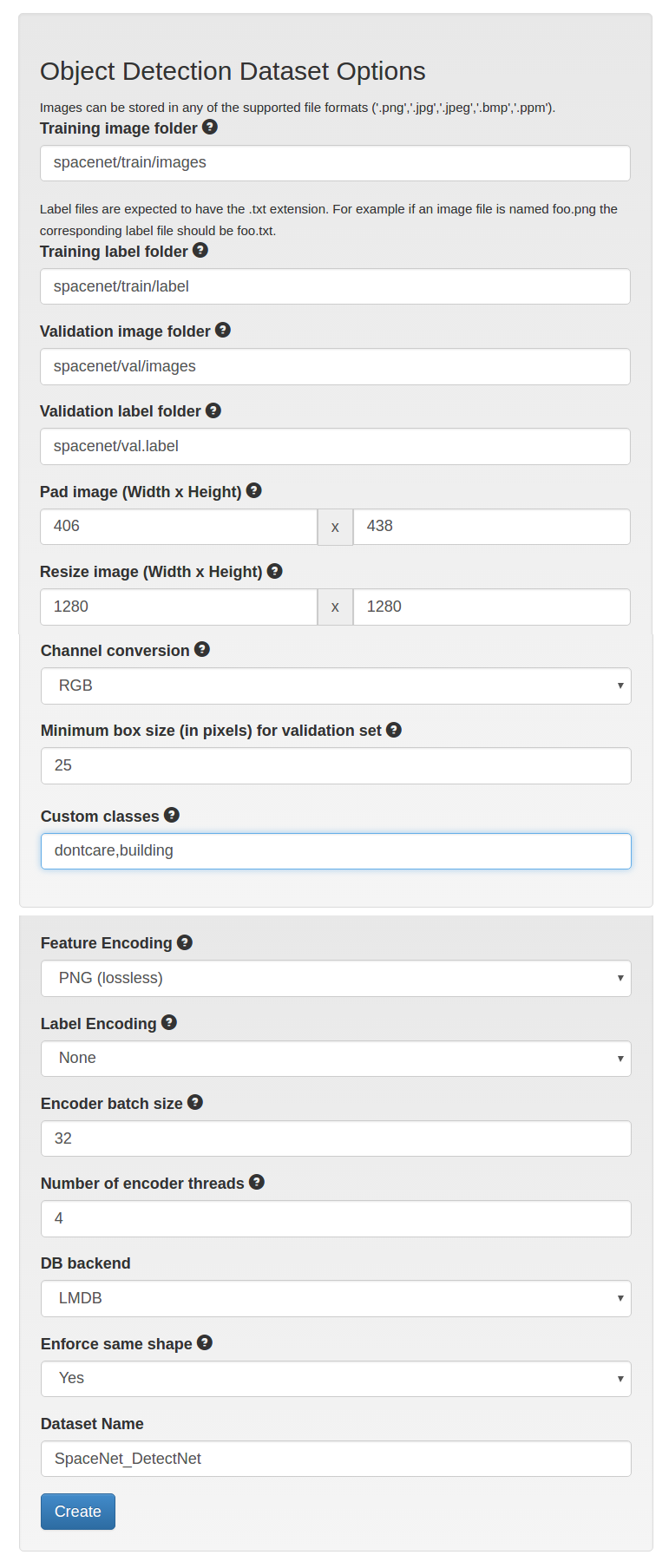
Task: Open the DB backend LMDB dropdown
Action: 336,1298
